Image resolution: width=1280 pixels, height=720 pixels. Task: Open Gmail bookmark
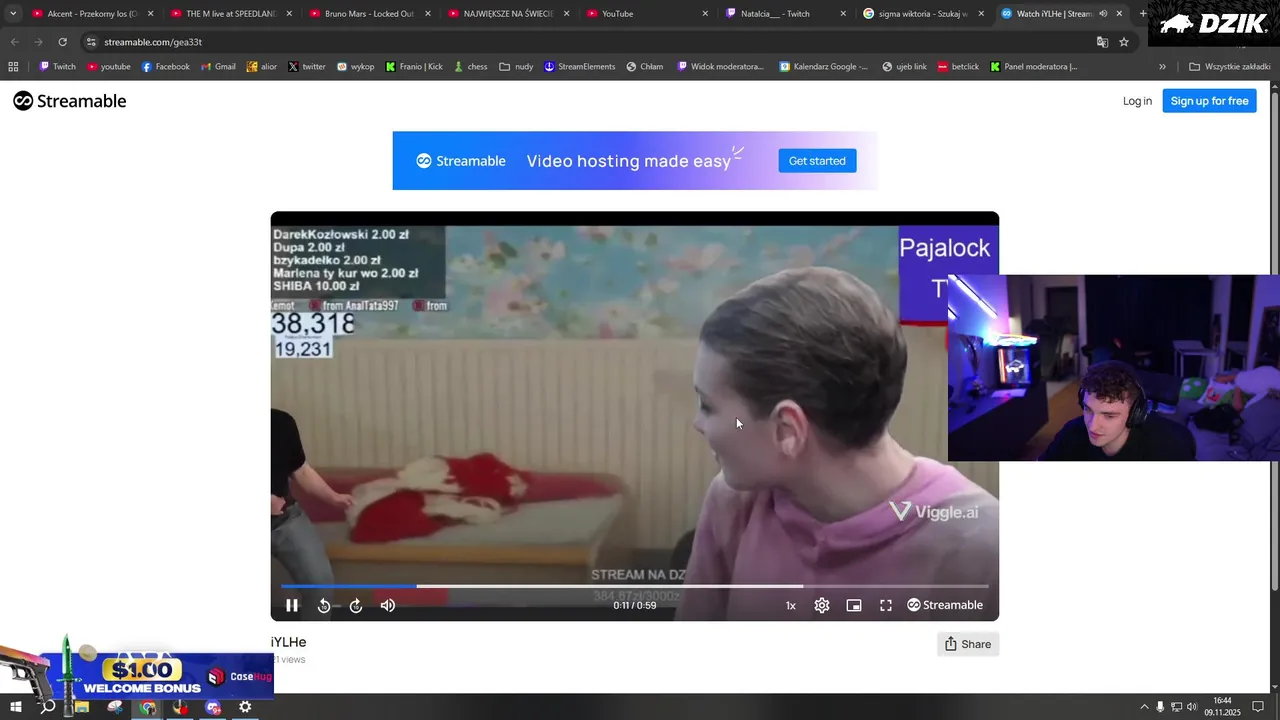pos(218,67)
